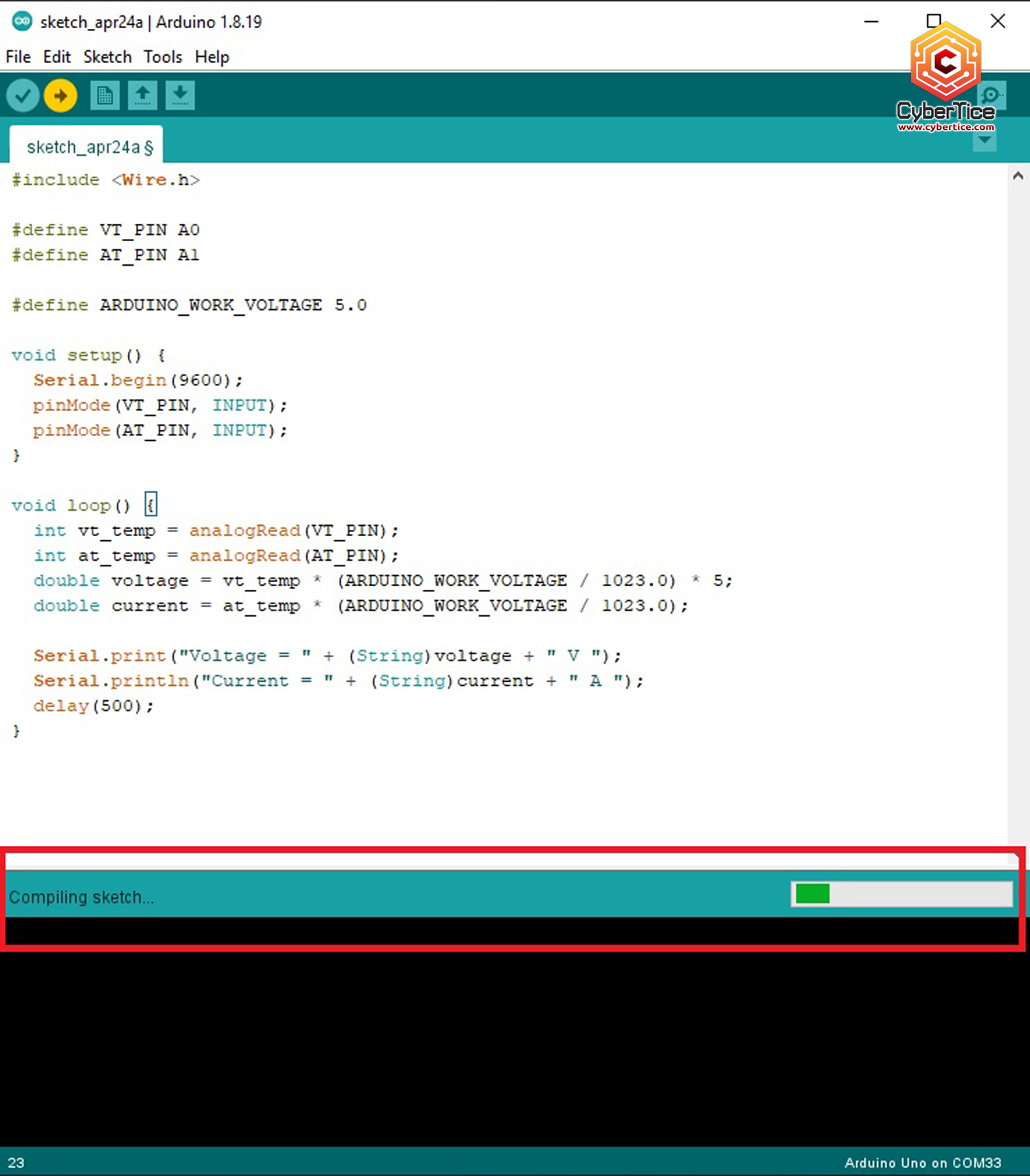
Task: Click line number 23 in status bar
Action: 16,1162
